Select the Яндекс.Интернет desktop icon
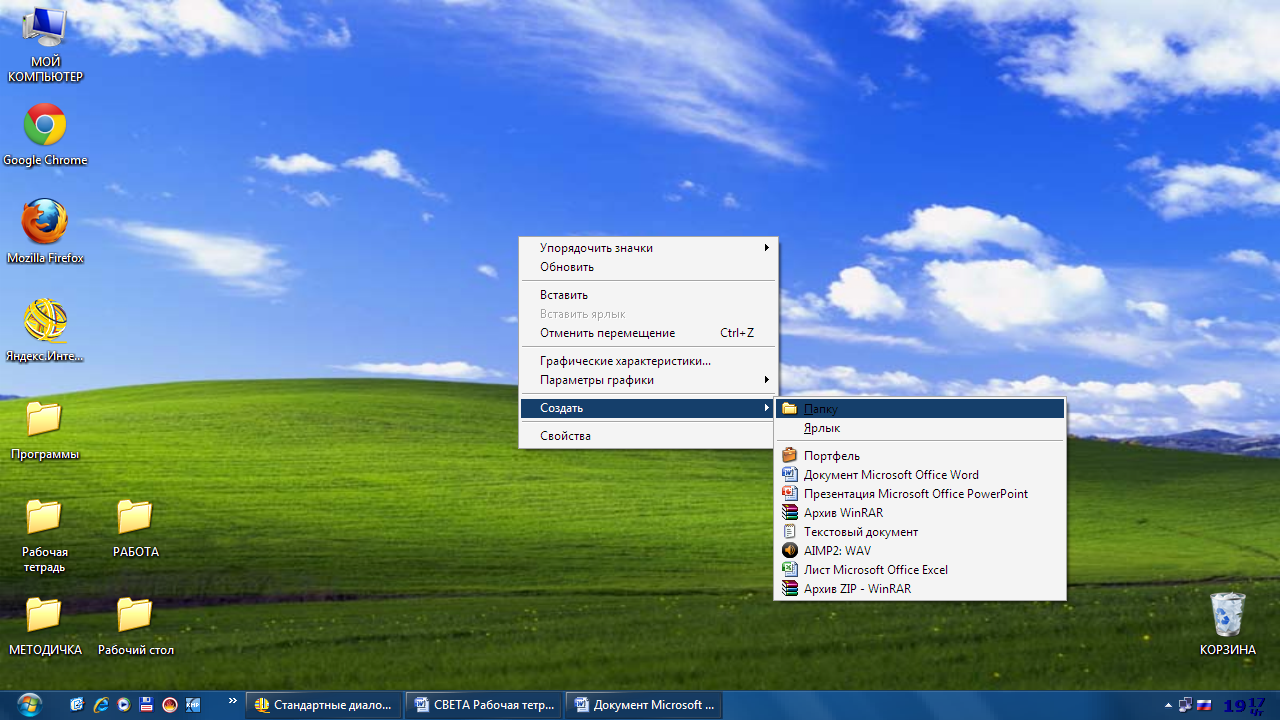 pyautogui.click(x=45, y=330)
